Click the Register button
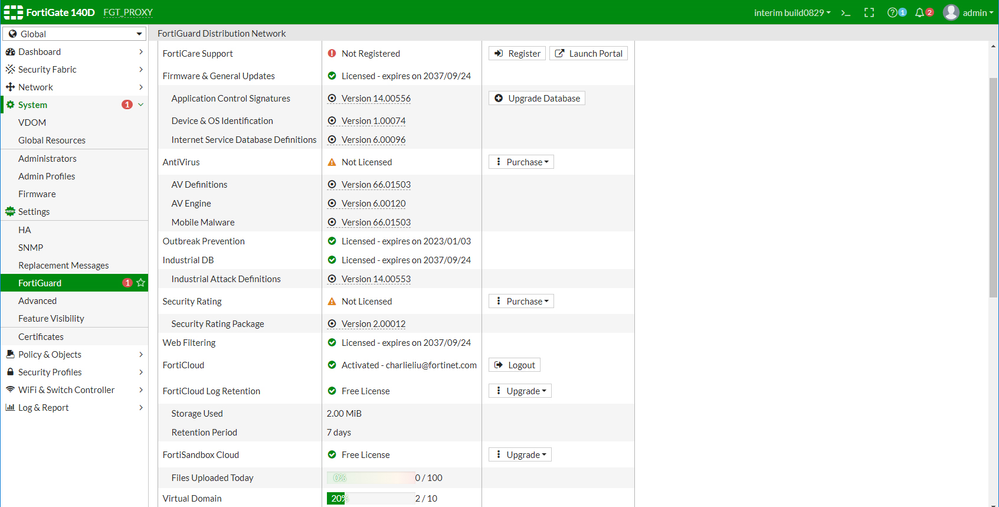This screenshot has height=507, width=999. (517, 54)
